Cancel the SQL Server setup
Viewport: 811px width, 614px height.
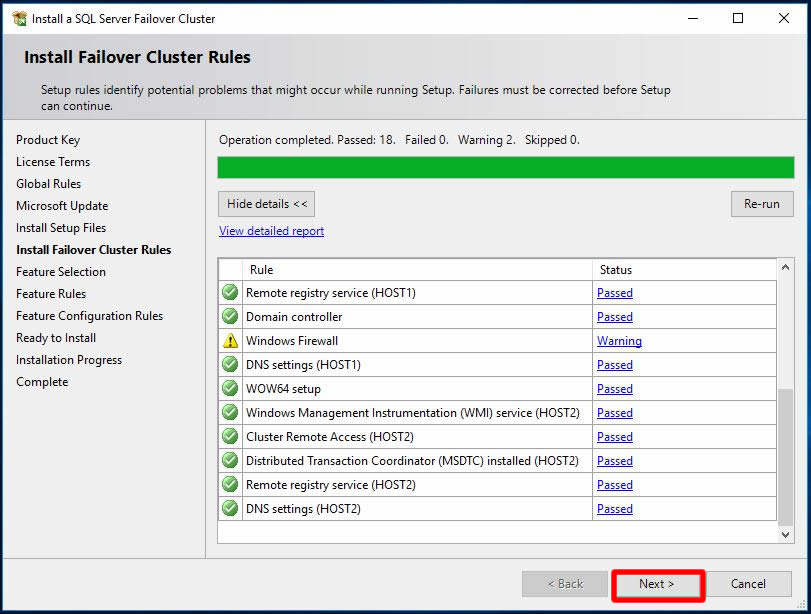click(x=747, y=584)
